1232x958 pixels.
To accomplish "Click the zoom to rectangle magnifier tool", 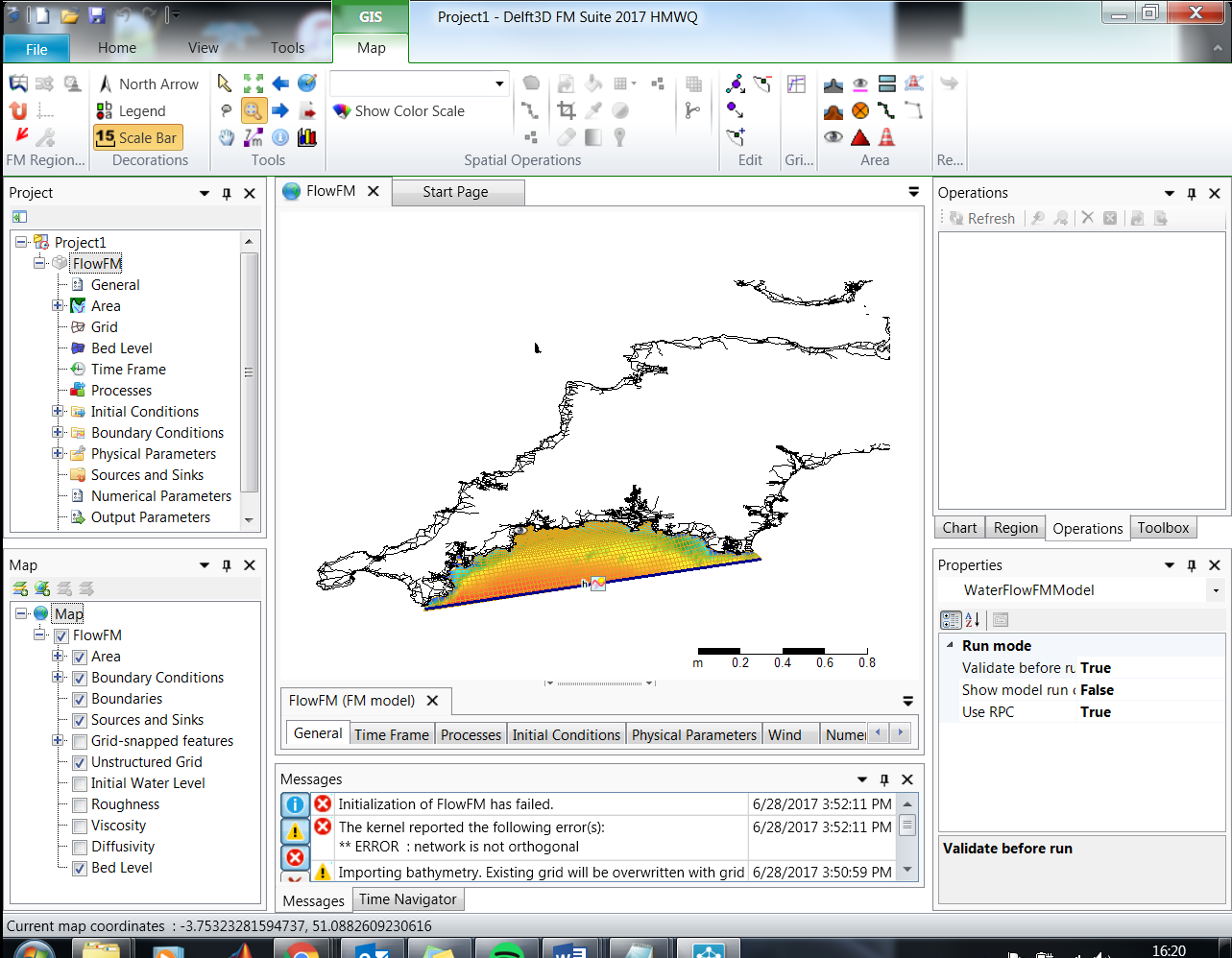I will pyautogui.click(x=253, y=110).
